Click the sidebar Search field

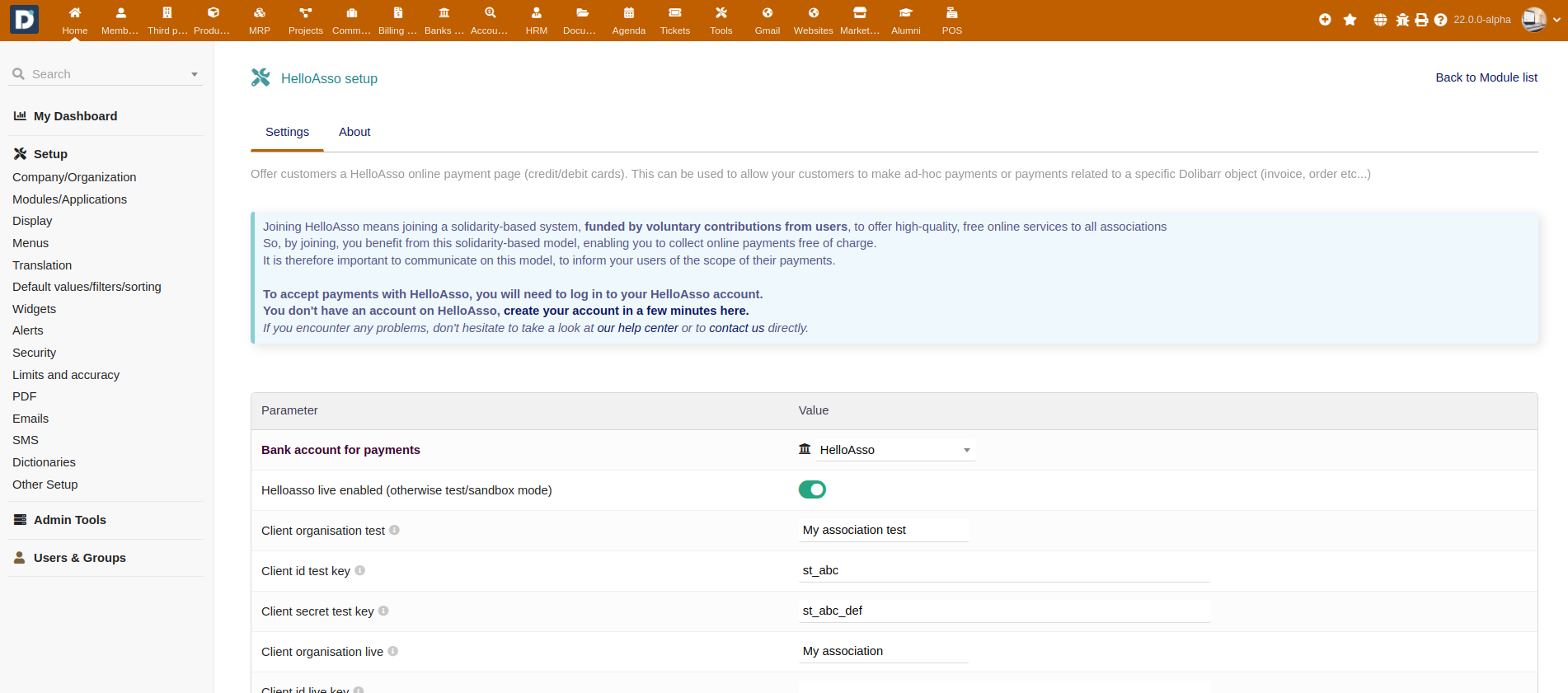pos(106,74)
